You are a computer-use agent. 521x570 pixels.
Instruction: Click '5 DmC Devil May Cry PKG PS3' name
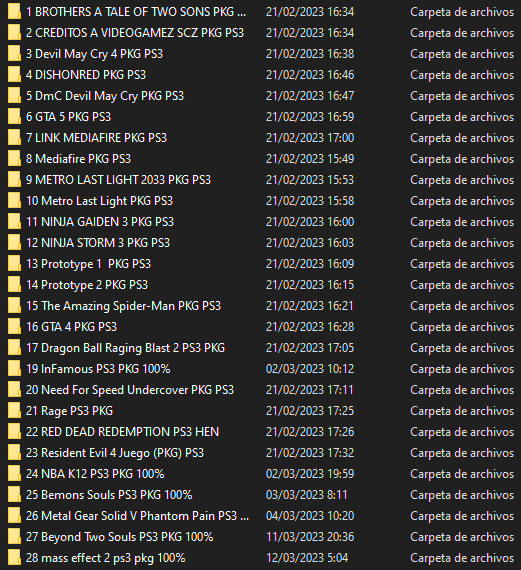[105, 96]
